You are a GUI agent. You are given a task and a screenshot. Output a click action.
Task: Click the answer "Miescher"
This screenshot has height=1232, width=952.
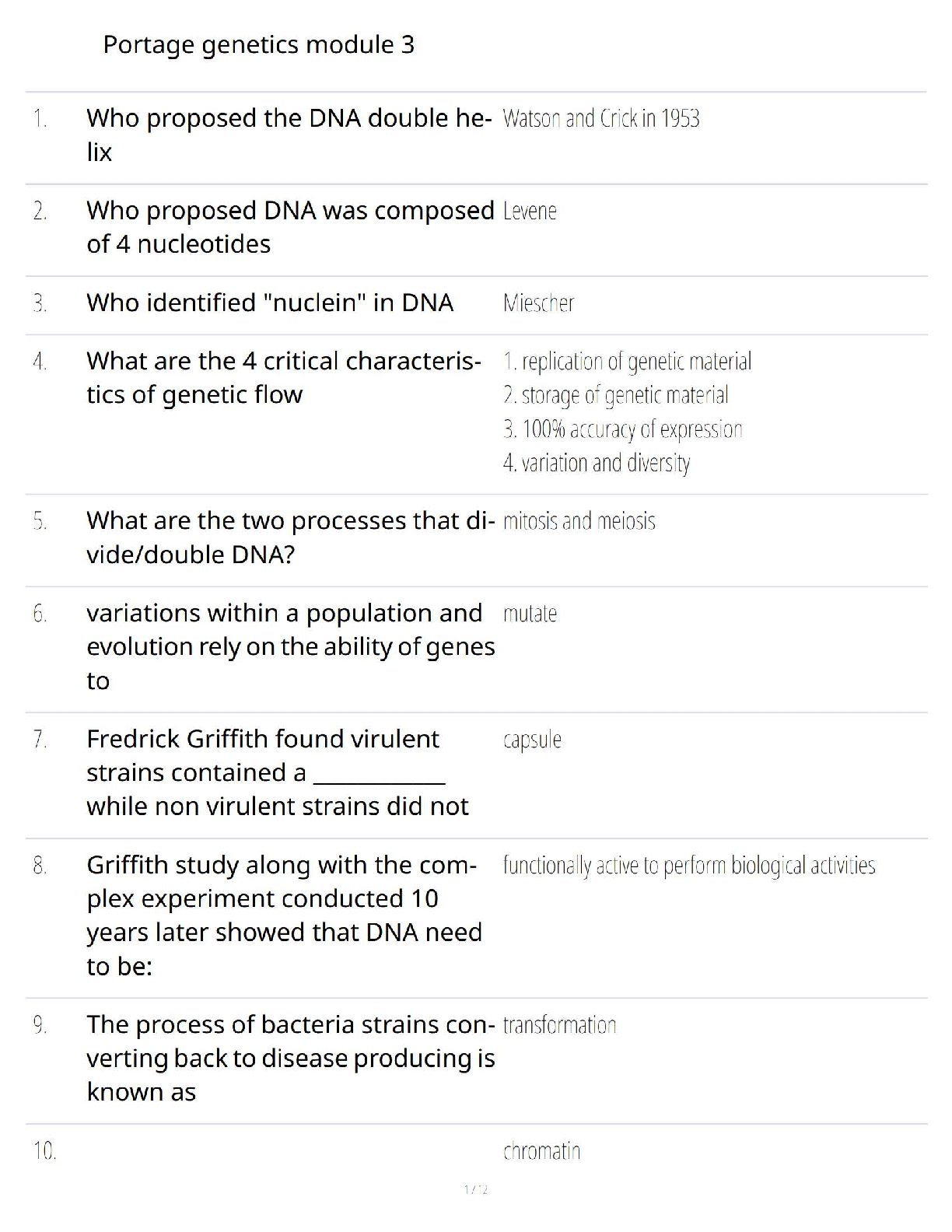(x=538, y=303)
